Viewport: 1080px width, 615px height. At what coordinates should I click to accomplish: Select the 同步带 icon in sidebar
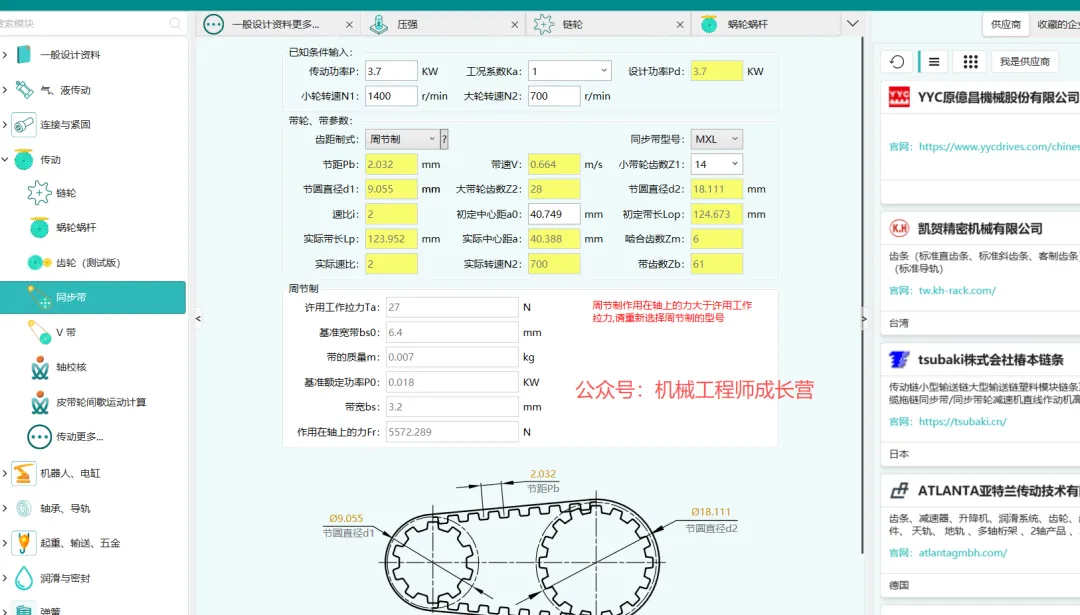39,297
